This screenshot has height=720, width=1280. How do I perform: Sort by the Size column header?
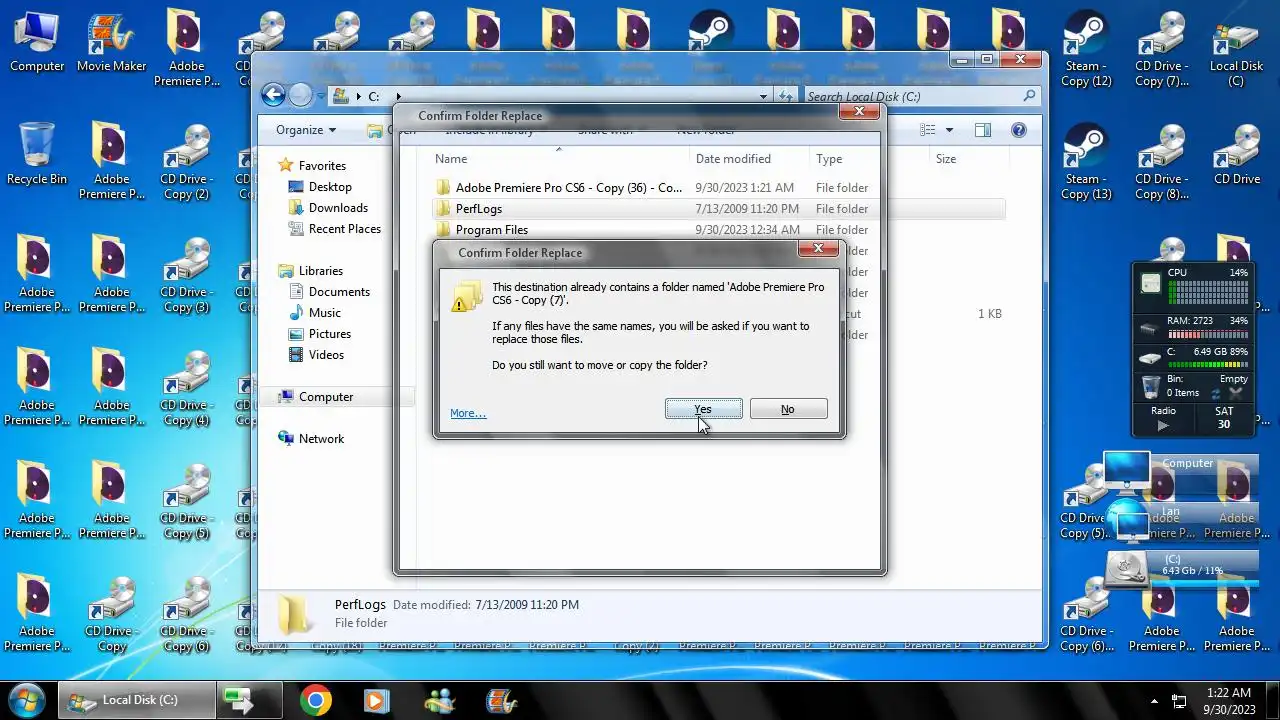point(946,159)
